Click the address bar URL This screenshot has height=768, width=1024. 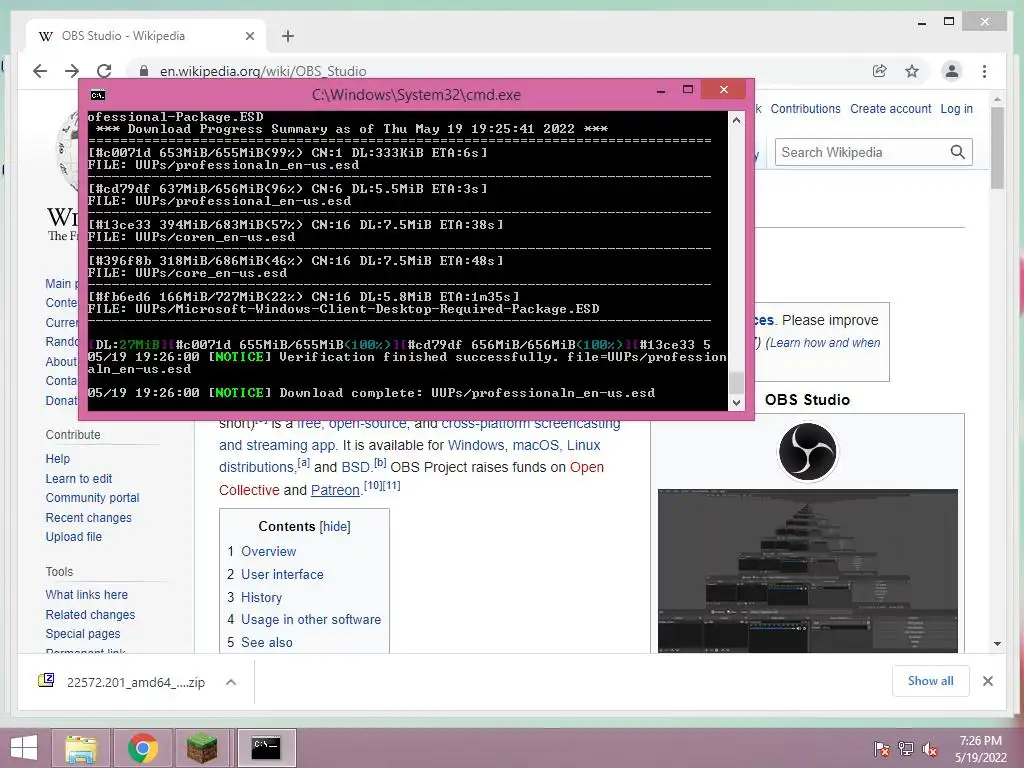[263, 71]
